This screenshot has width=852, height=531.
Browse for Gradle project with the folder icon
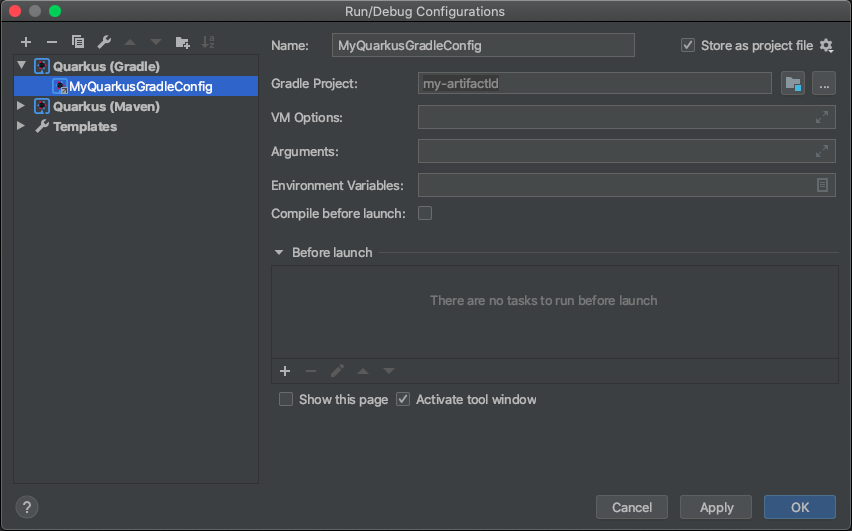click(793, 84)
